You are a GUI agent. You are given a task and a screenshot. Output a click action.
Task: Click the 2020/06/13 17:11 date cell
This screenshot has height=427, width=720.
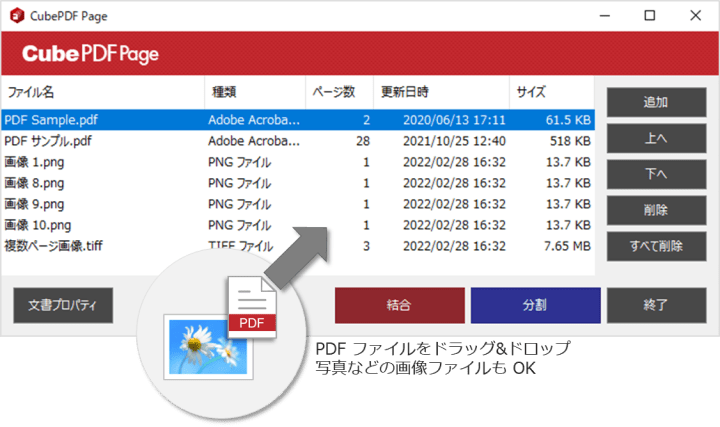454,120
